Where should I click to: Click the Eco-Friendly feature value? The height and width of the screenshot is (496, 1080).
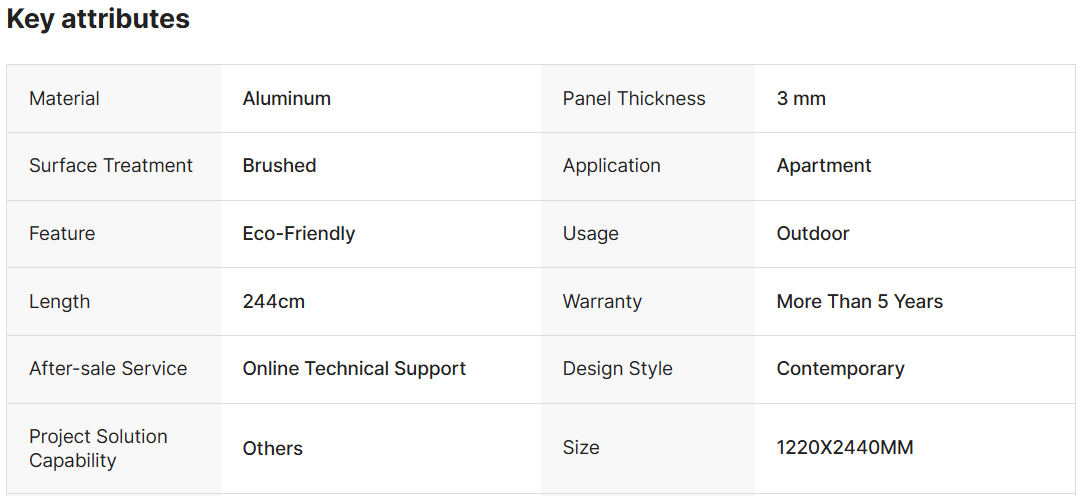[x=298, y=234]
